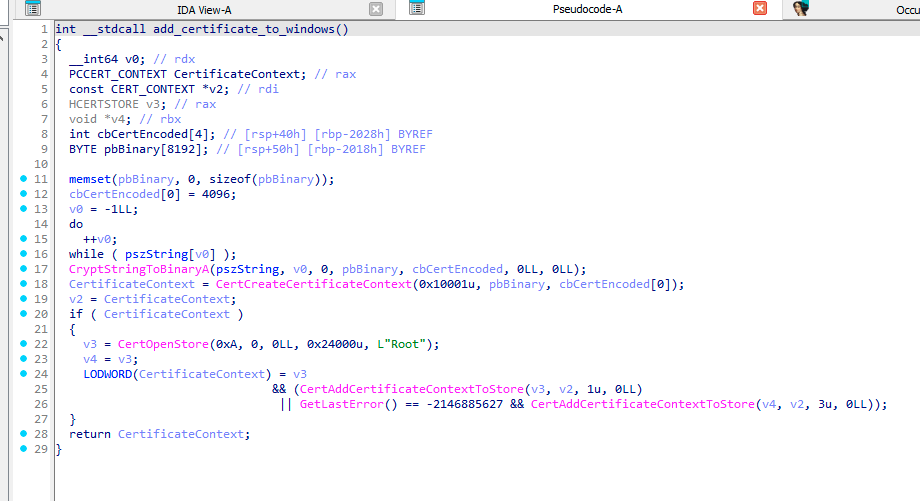Toggle breakpoint dot on line 15

[23, 238]
